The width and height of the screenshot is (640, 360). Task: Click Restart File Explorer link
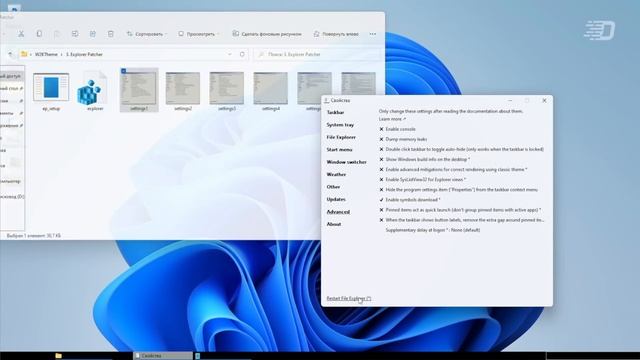349,299
